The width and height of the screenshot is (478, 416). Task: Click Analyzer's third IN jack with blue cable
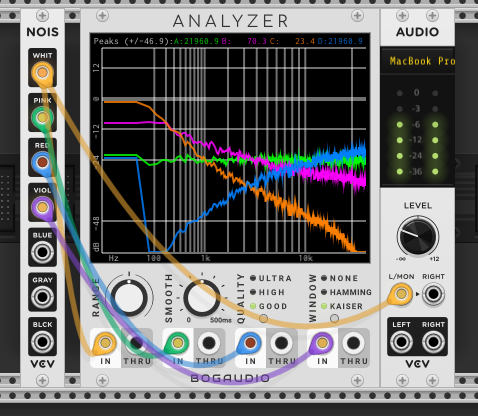(250, 343)
